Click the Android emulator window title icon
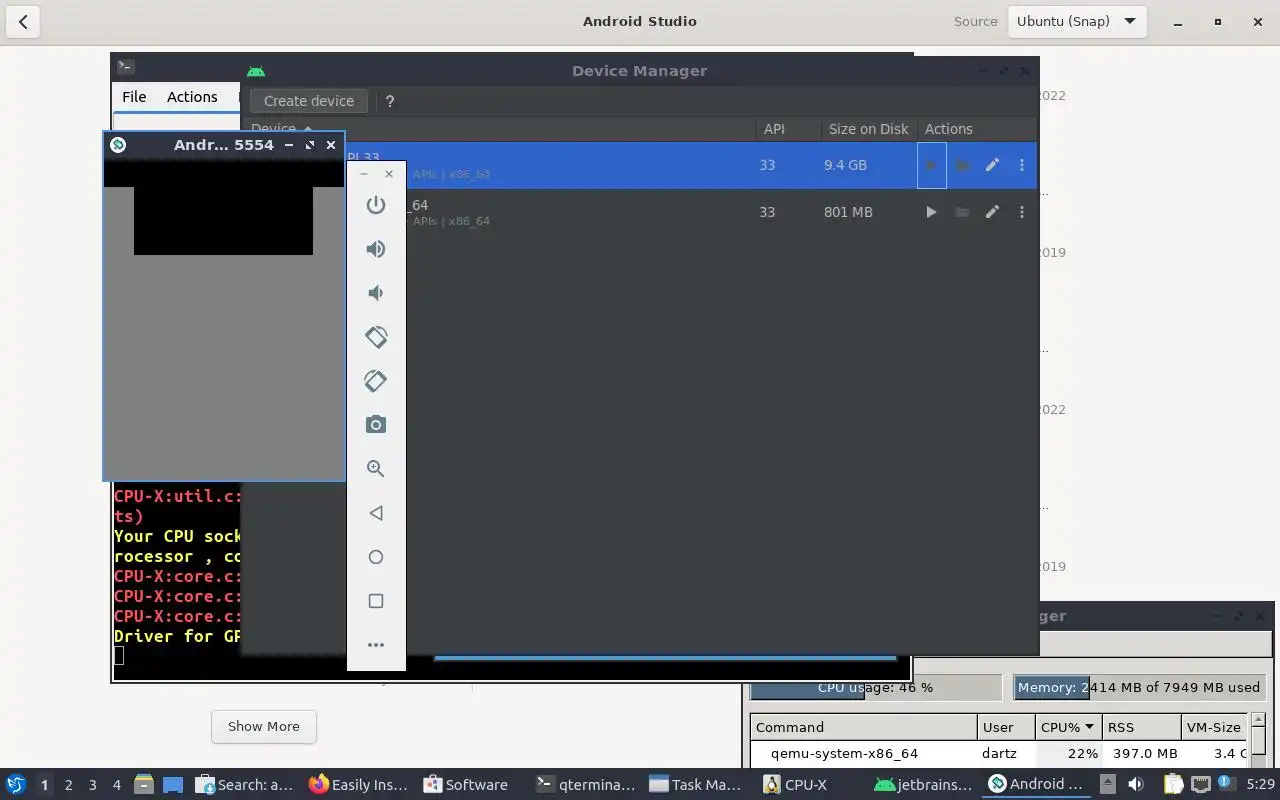1280x800 pixels. point(118,145)
